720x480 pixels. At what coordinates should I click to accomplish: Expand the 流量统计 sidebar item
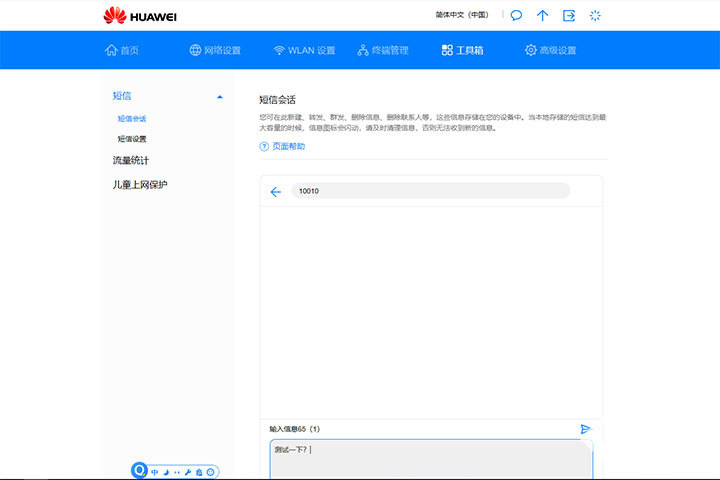click(132, 160)
